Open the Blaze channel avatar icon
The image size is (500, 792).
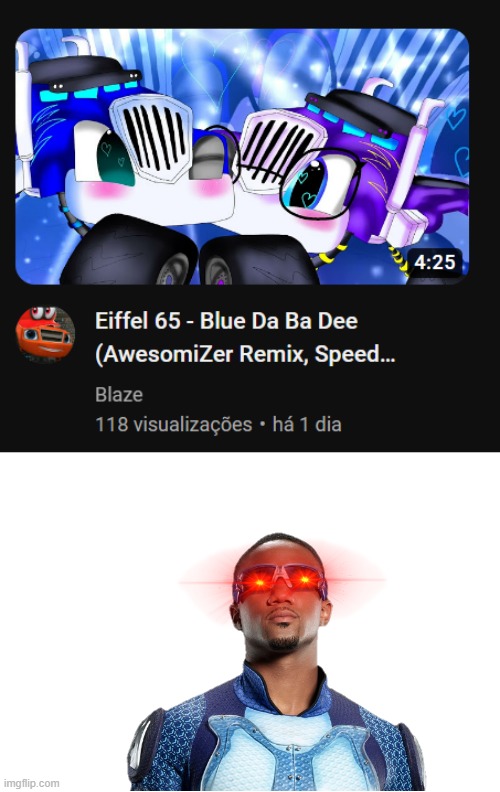[45, 334]
